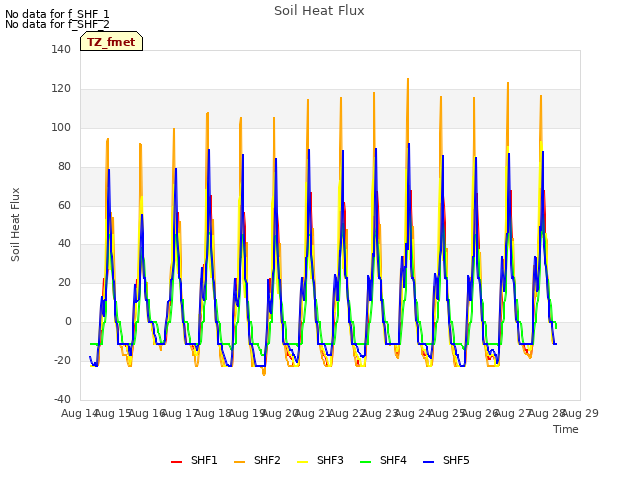Viewport: 640px width, 480px height.
Task: Click the 120 y-axis tick label
Action: tap(61, 89)
